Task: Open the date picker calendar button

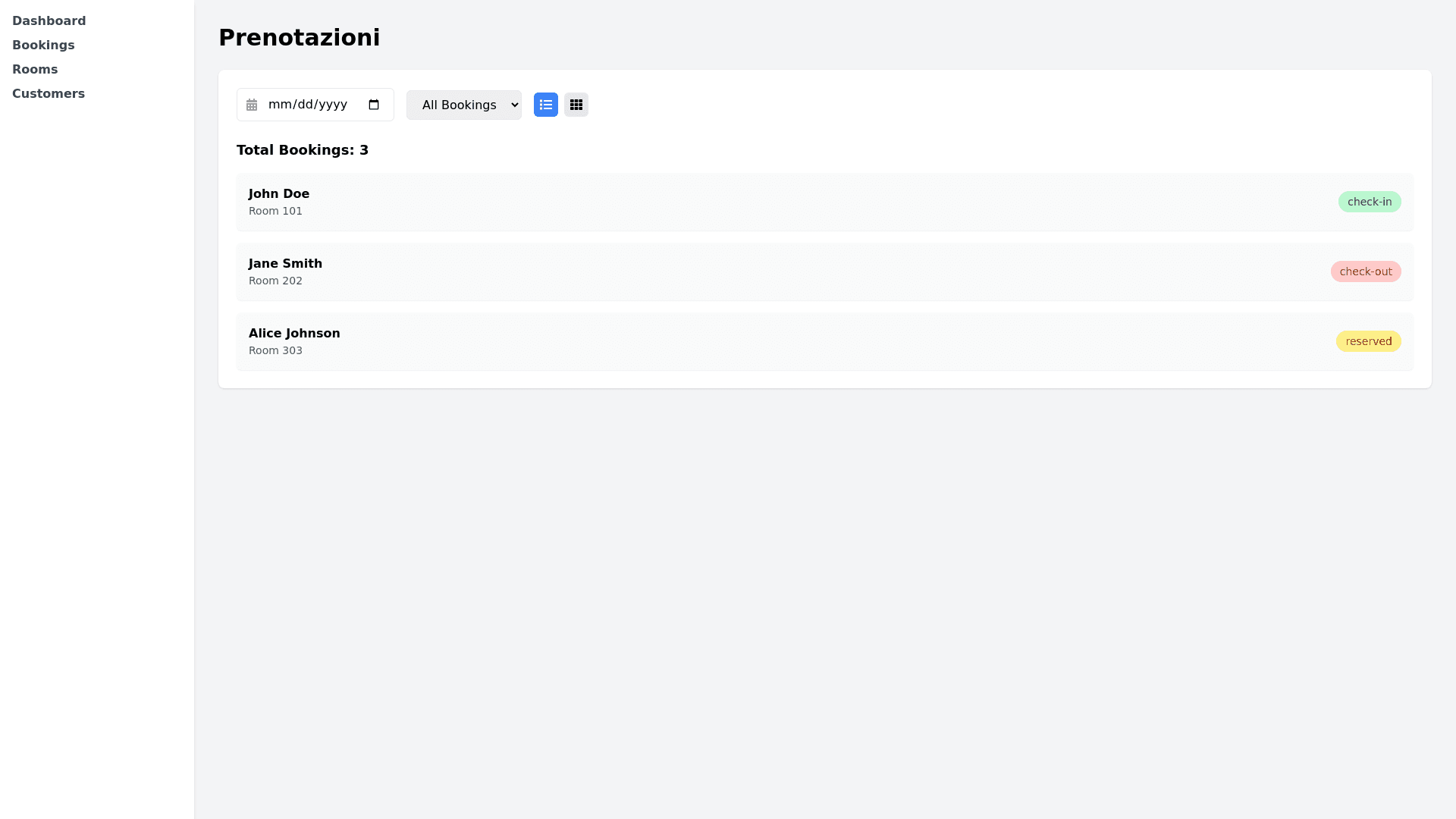Action: point(374,105)
